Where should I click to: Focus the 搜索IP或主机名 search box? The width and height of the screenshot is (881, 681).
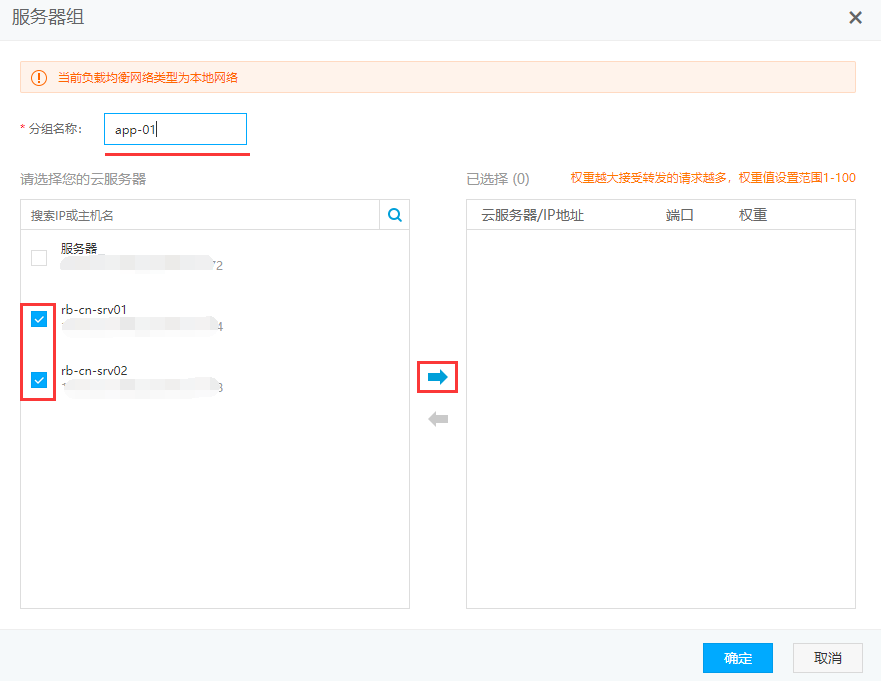click(x=200, y=215)
